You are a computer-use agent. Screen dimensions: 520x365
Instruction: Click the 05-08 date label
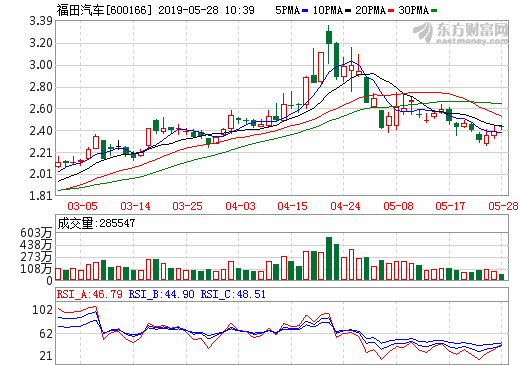(x=398, y=206)
